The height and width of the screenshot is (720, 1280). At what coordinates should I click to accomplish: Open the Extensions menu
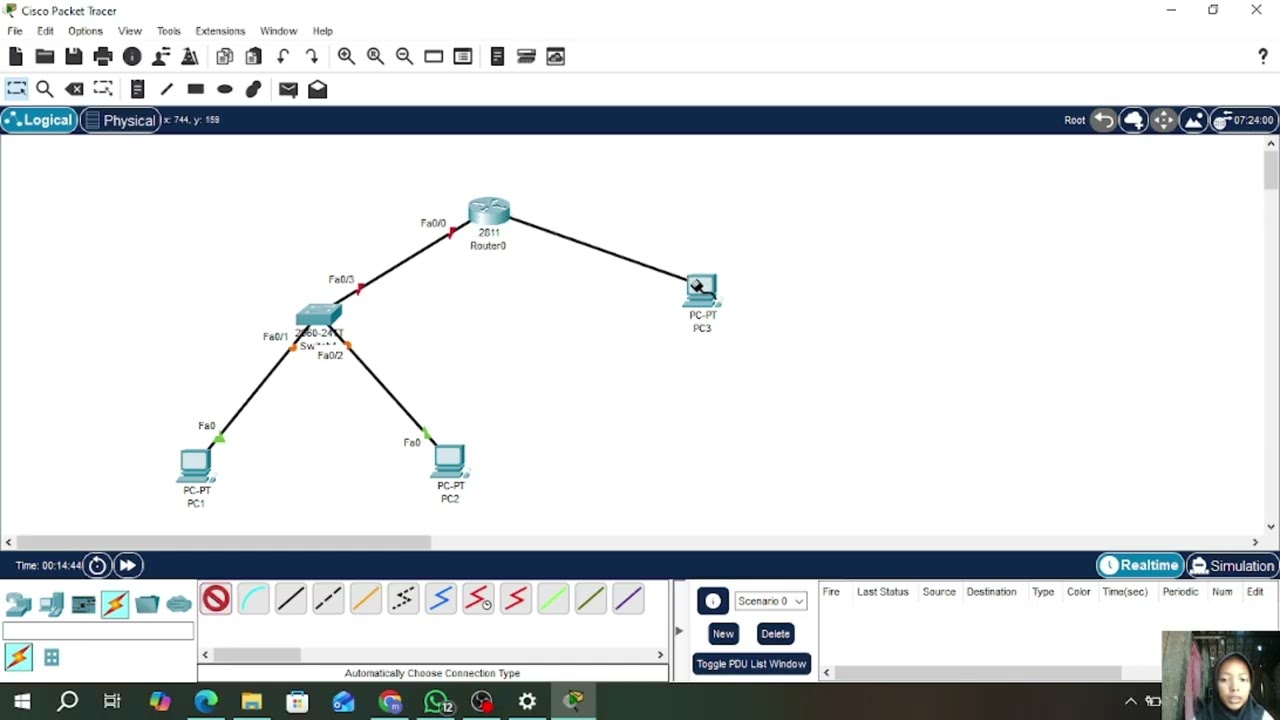click(x=220, y=31)
